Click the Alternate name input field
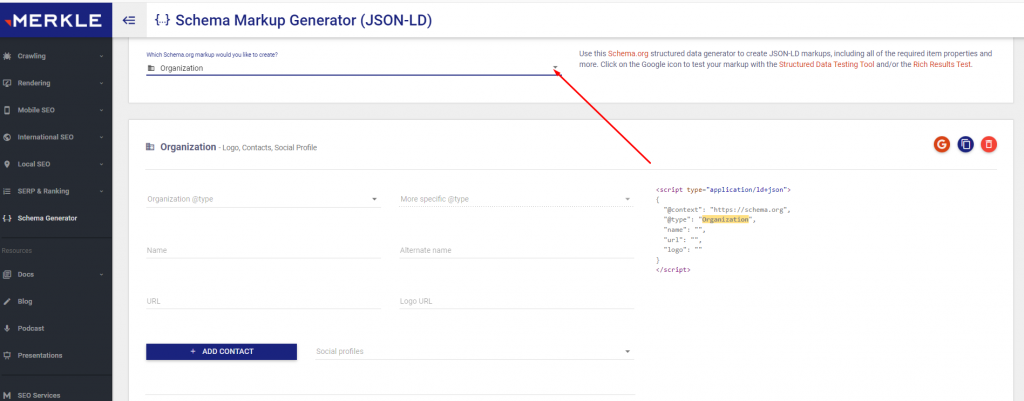The height and width of the screenshot is (401, 1024). pyautogui.click(x=517, y=250)
